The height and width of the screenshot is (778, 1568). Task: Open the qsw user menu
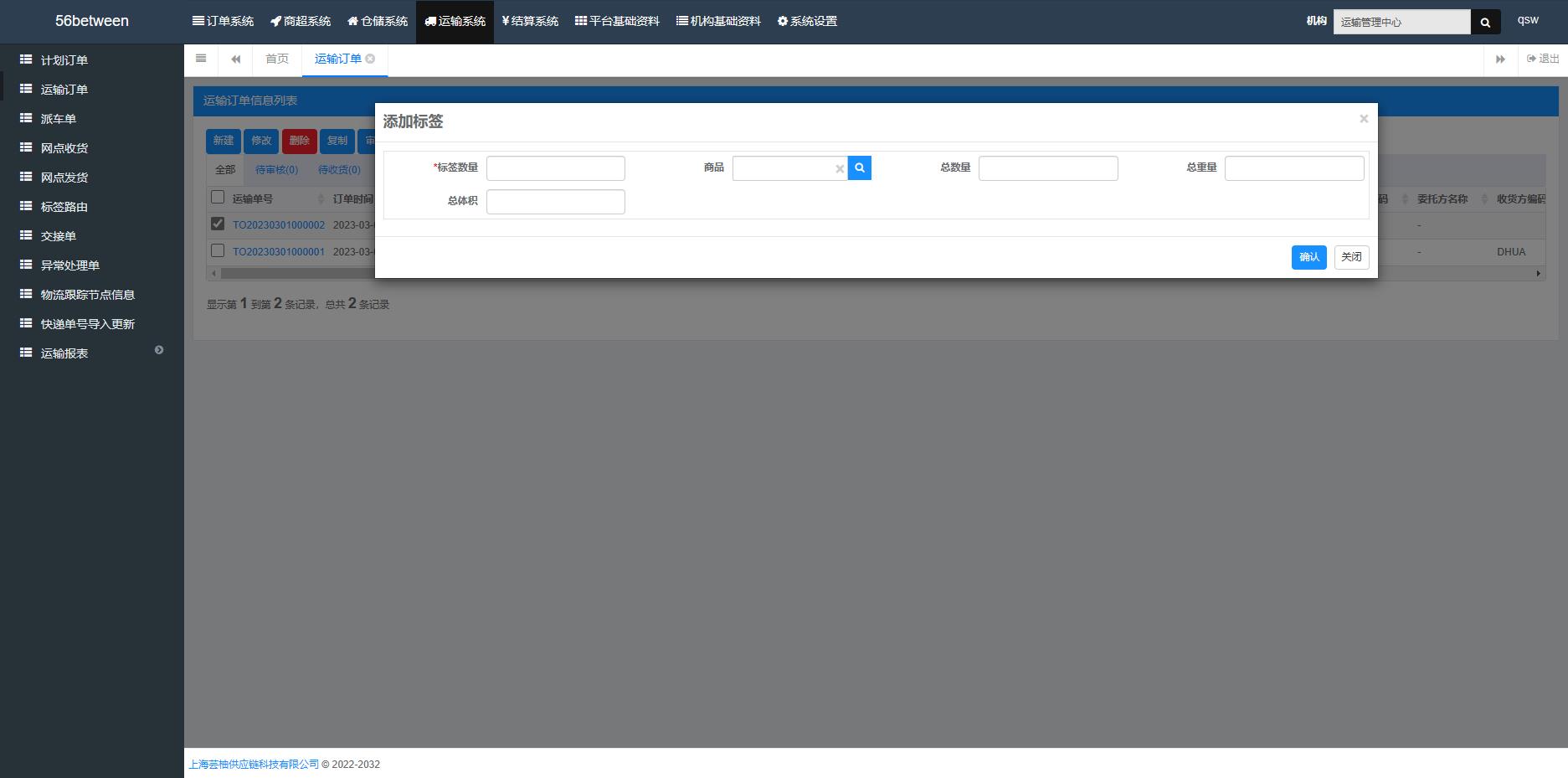(x=1528, y=20)
